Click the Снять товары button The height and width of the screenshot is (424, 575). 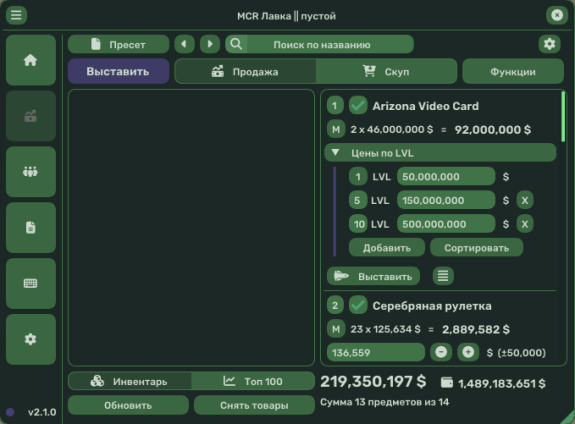click(x=254, y=405)
